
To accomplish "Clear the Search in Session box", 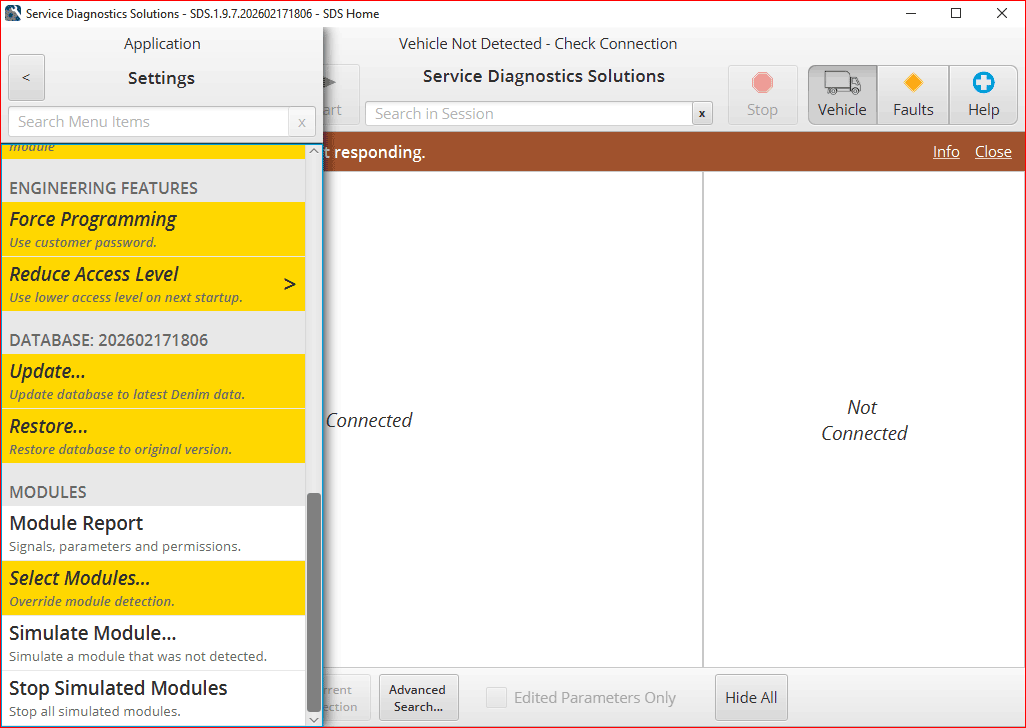I will [x=703, y=114].
